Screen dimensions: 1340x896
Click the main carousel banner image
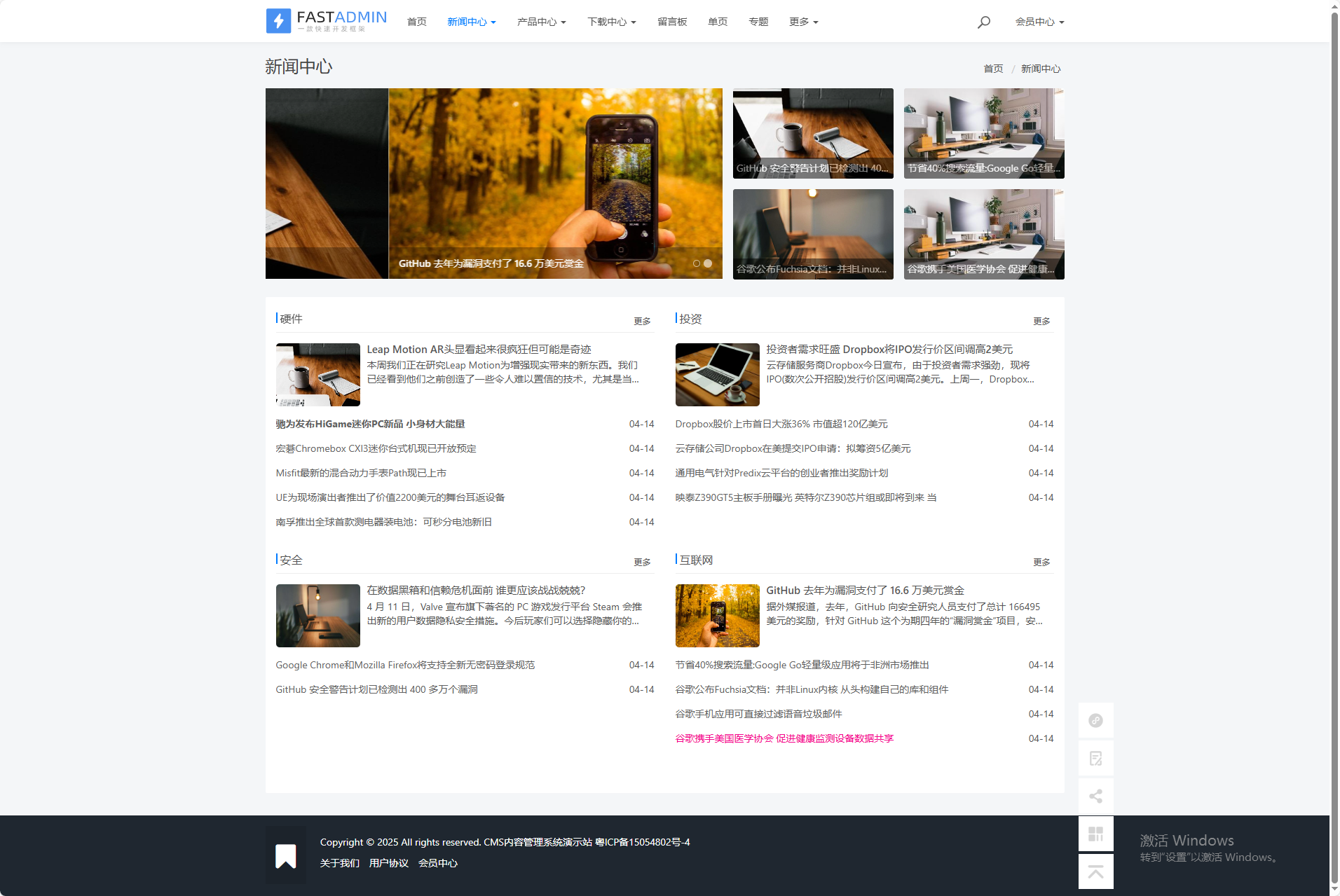(493, 182)
